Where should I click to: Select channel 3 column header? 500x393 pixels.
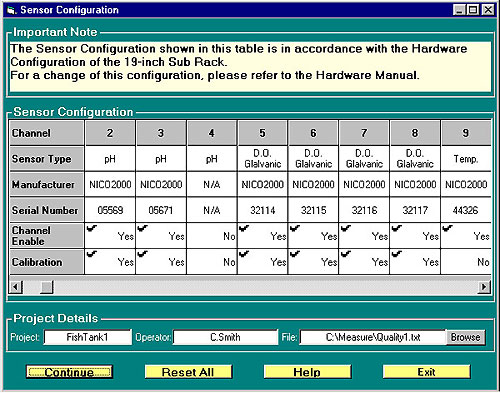tap(161, 133)
